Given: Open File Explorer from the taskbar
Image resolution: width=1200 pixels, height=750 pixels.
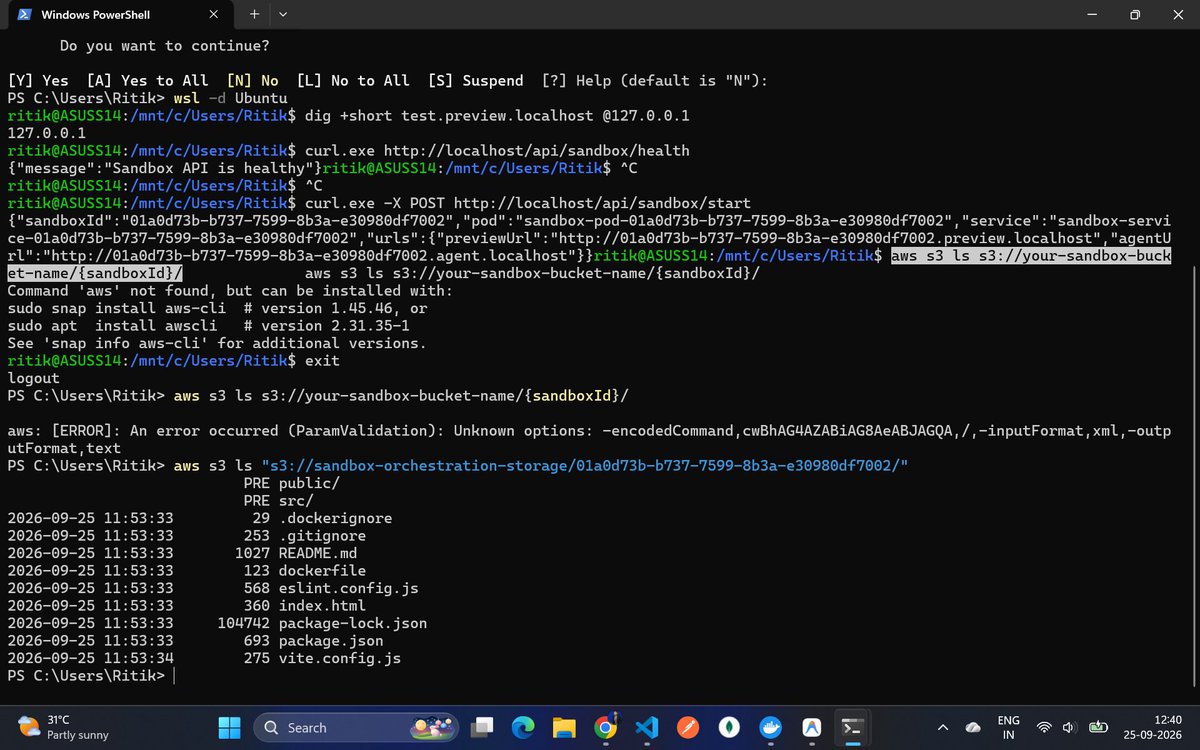Looking at the screenshot, I should tap(565, 727).
